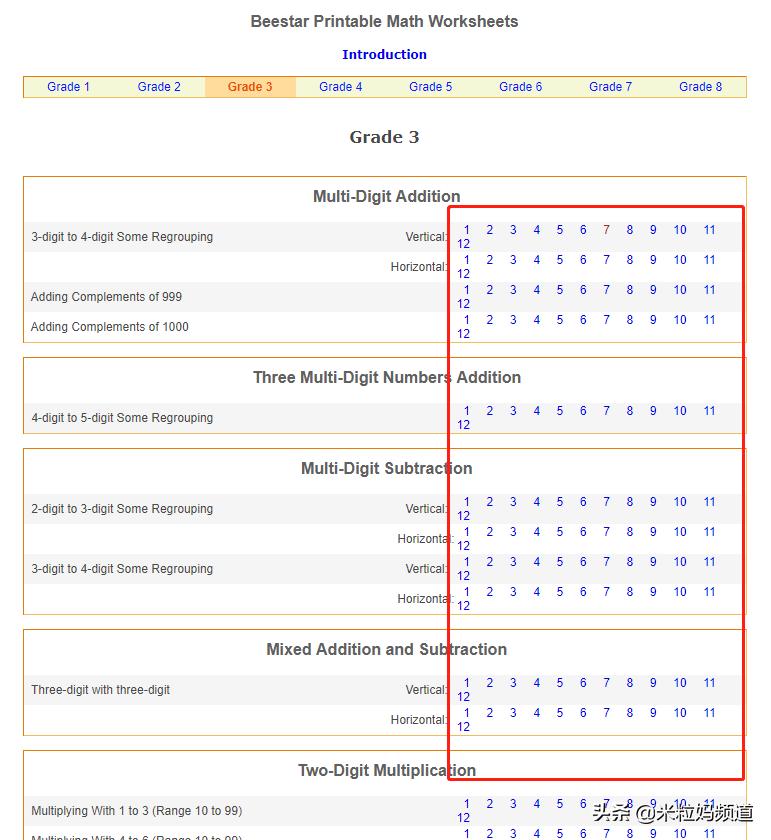Open worksheet 4 for 4-digit to 5-digit Some Regrouping
The width and height of the screenshot is (771, 840).
tap(536, 411)
